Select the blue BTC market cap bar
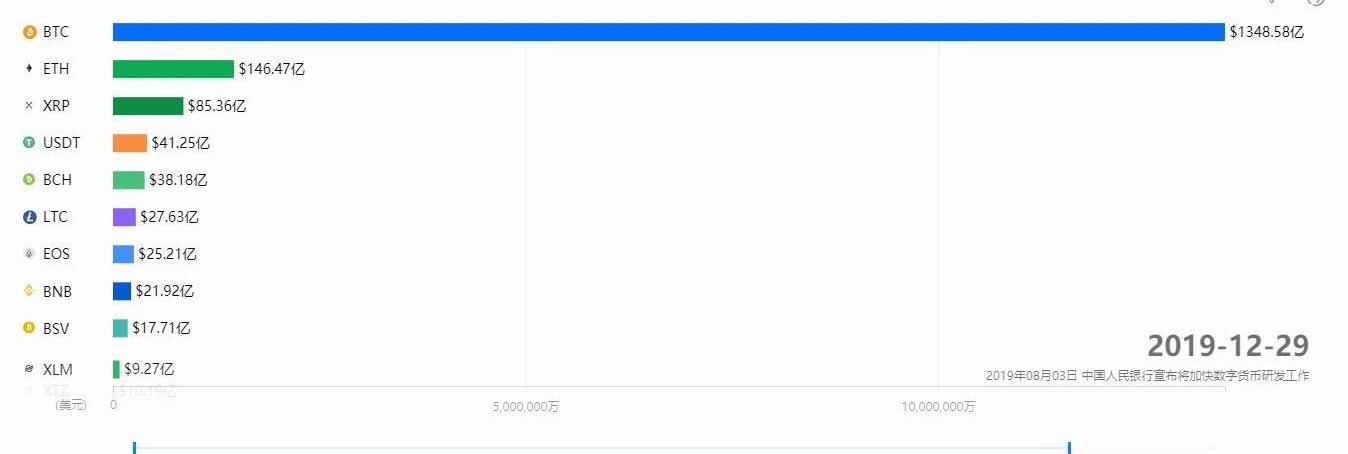 [x=668, y=32]
